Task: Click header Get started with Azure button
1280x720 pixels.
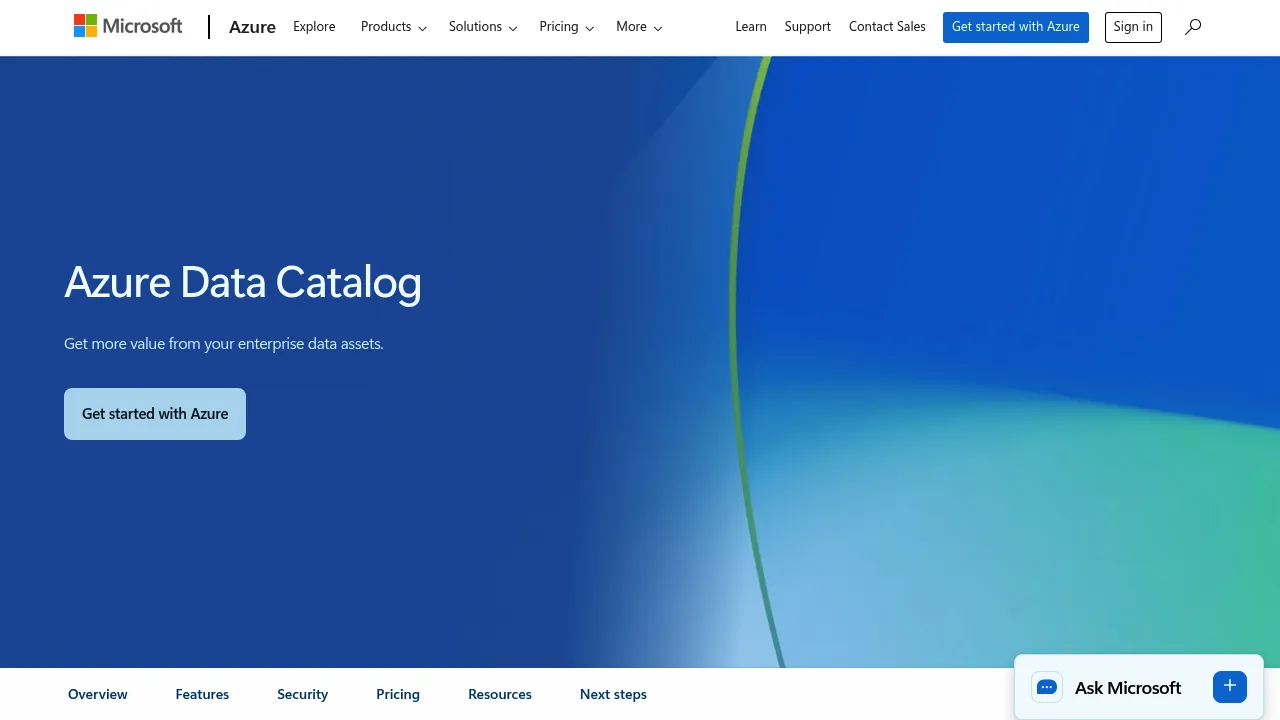Action: tap(1016, 27)
